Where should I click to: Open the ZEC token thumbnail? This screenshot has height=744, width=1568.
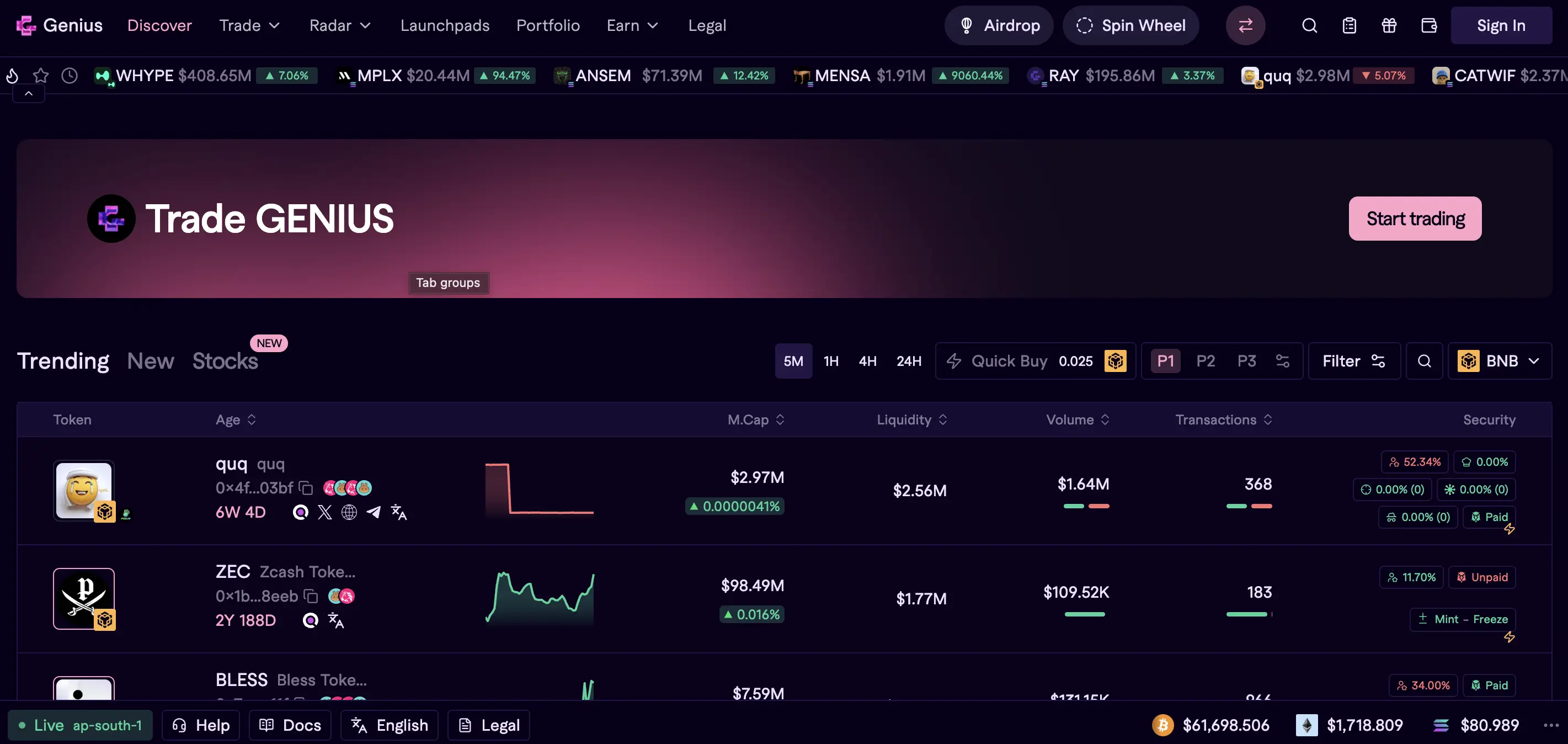[x=84, y=598]
